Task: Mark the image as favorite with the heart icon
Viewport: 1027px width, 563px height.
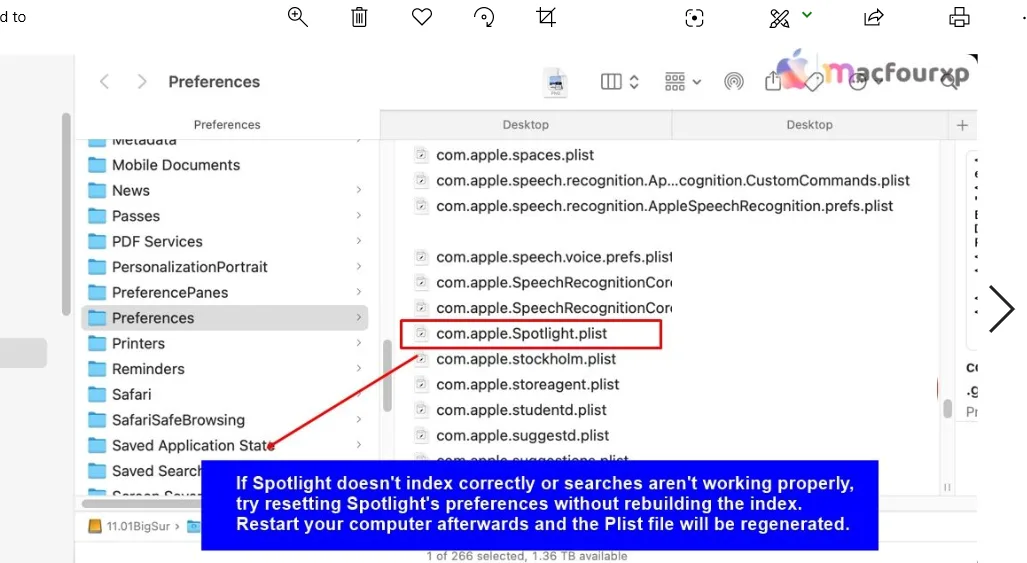Action: pos(422,16)
